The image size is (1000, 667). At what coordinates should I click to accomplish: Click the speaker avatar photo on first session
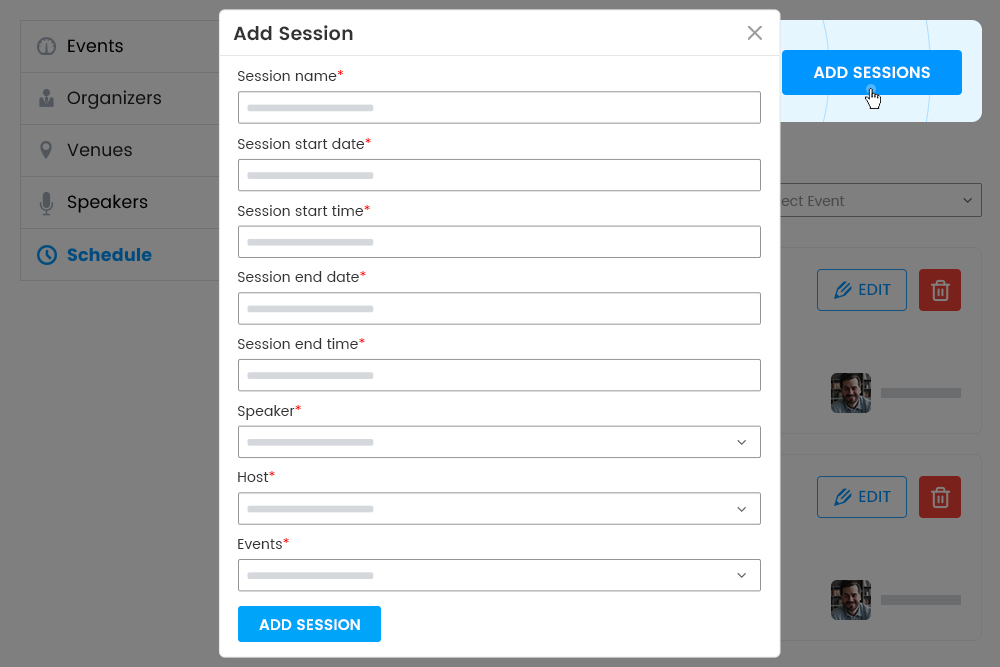850,392
